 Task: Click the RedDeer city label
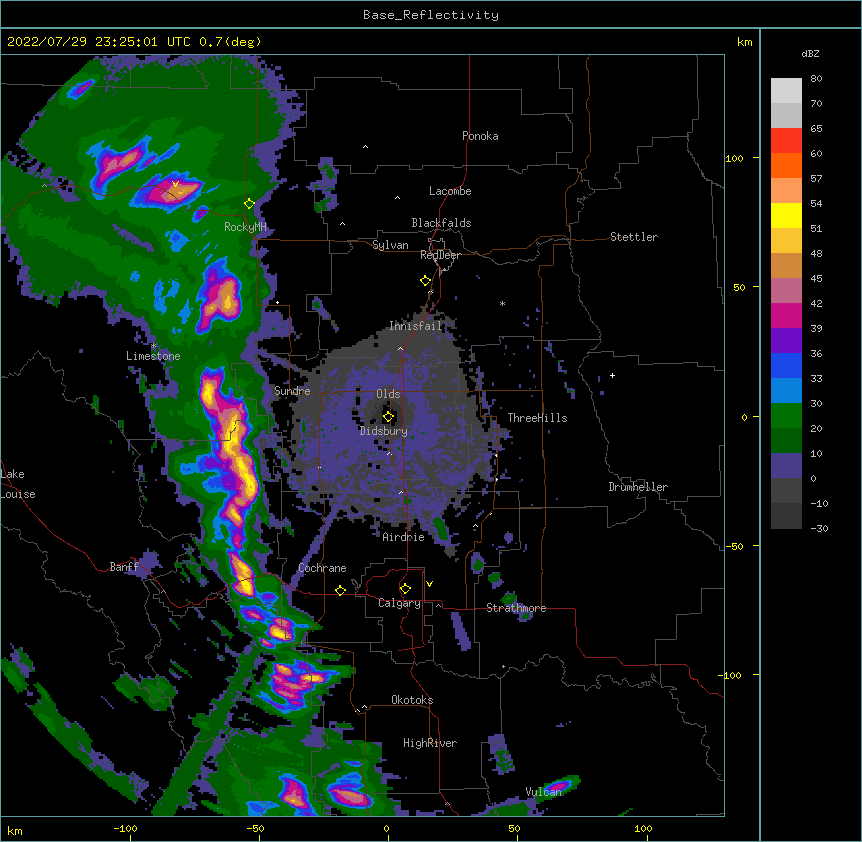[440, 255]
